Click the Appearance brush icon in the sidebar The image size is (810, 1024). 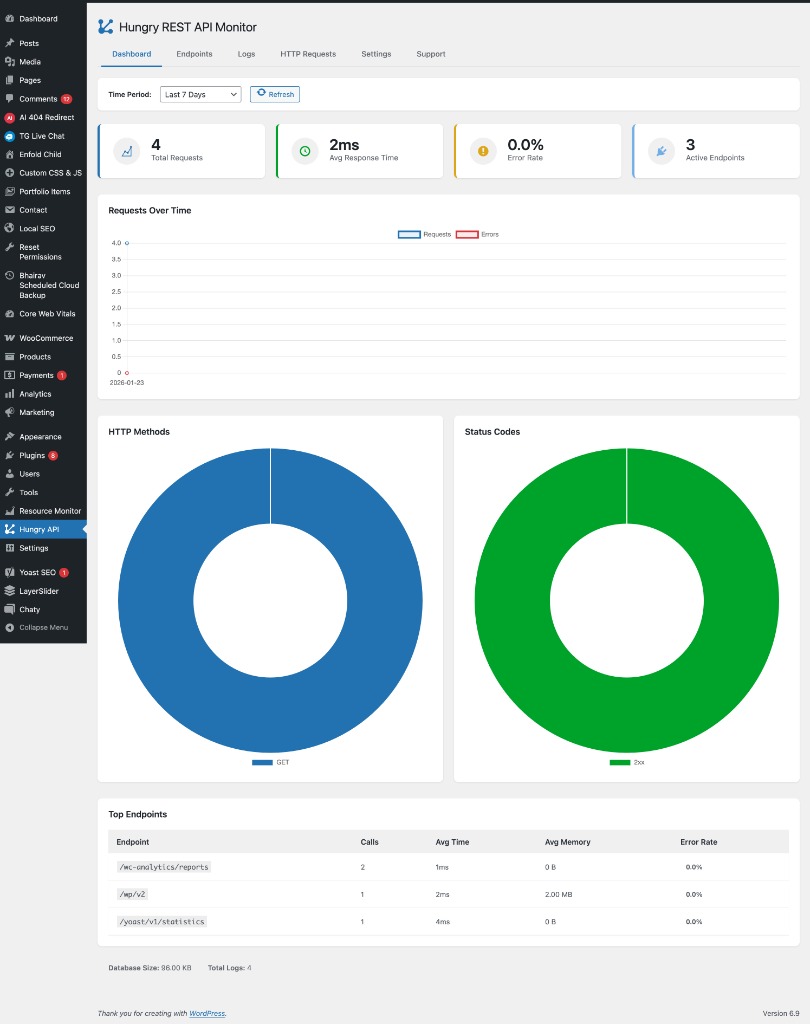coord(13,436)
